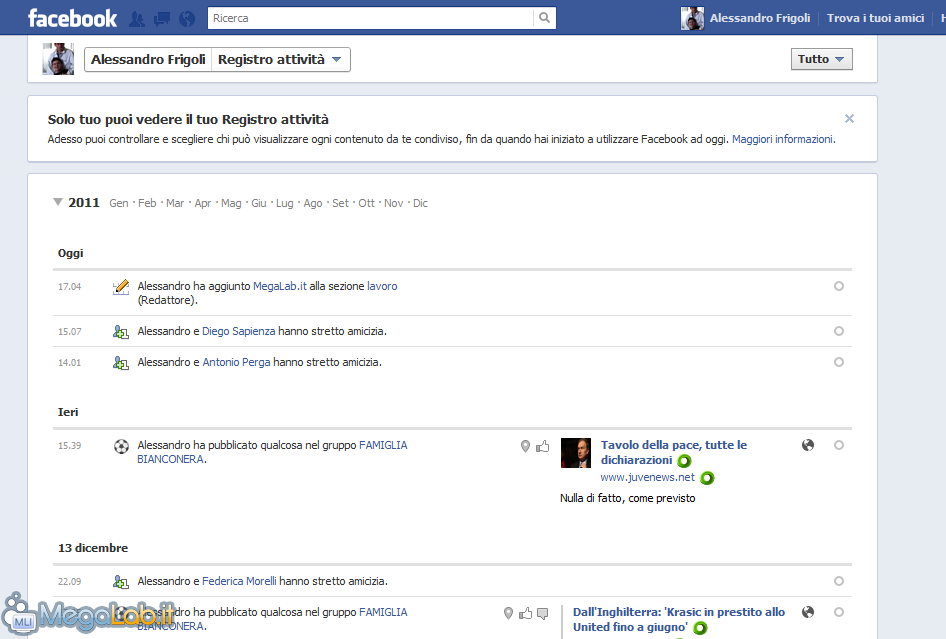Open the Dall'Inghilterra Krasic in prestito link
The width and height of the screenshot is (946, 639).
tap(679, 620)
